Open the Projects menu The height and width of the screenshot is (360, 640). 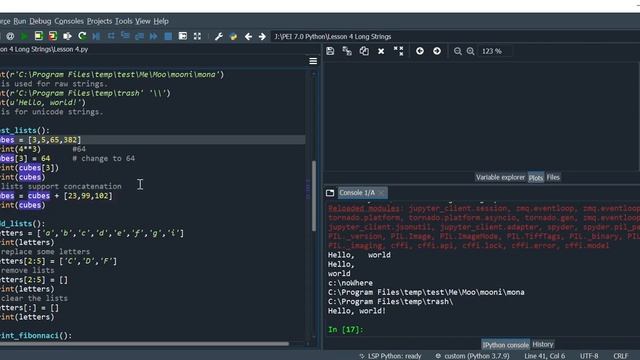point(99,21)
